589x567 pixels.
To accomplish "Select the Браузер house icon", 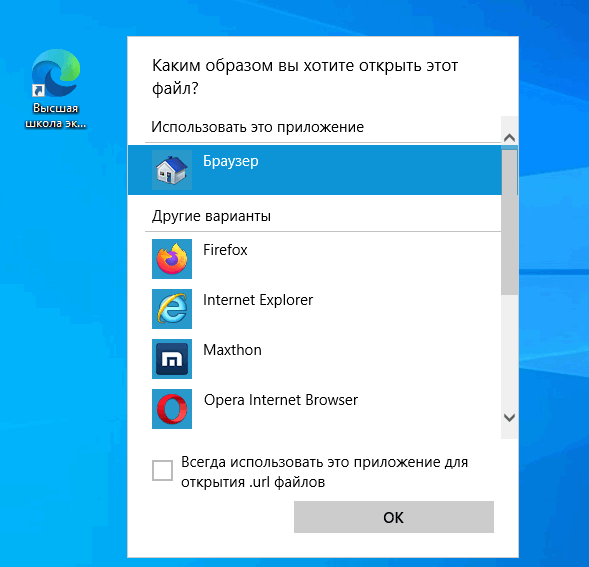I will tap(172, 170).
